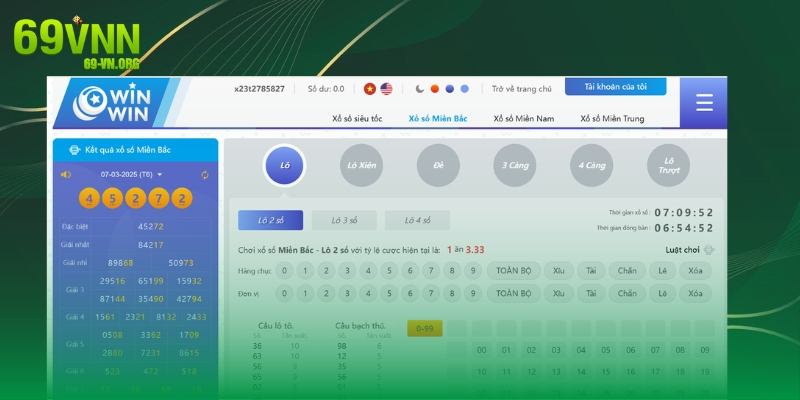Click Xỉu in Đơn vị row

pos(559,293)
